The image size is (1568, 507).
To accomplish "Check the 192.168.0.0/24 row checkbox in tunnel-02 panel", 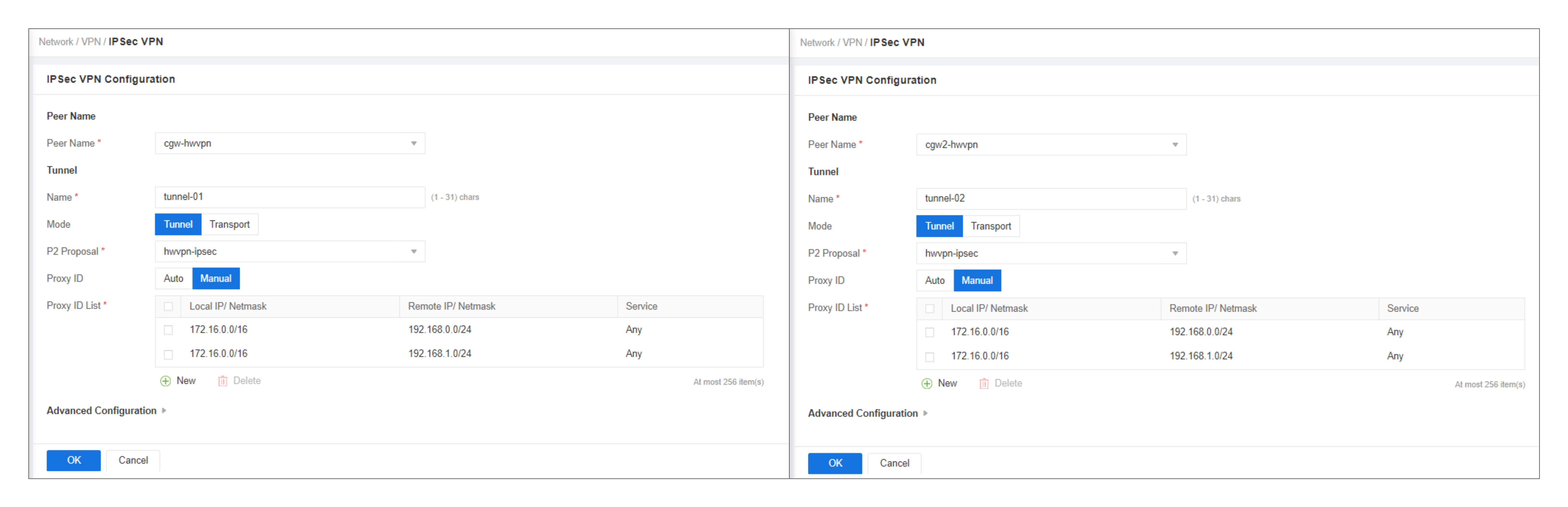I will click(x=929, y=332).
